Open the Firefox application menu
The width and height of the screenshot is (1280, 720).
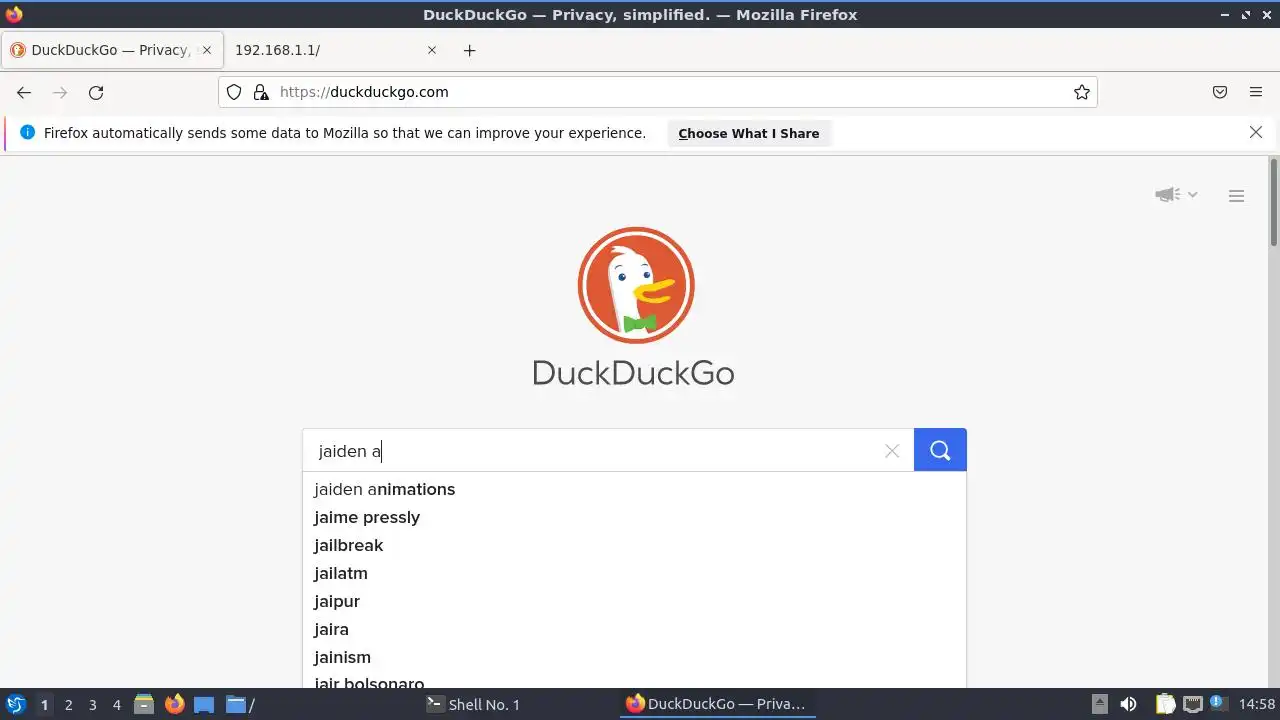(x=1256, y=92)
